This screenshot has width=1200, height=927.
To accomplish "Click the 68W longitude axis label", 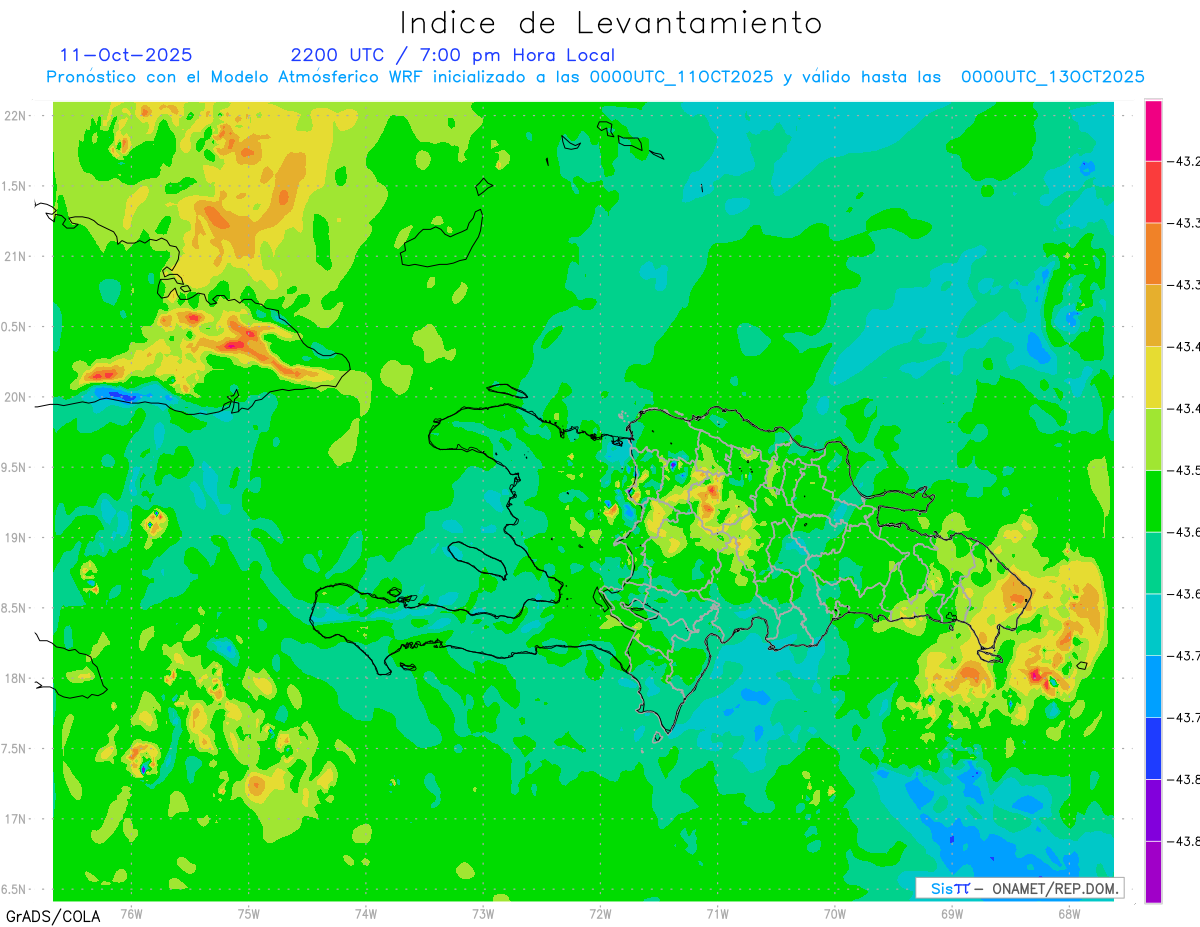I will tap(1068, 914).
